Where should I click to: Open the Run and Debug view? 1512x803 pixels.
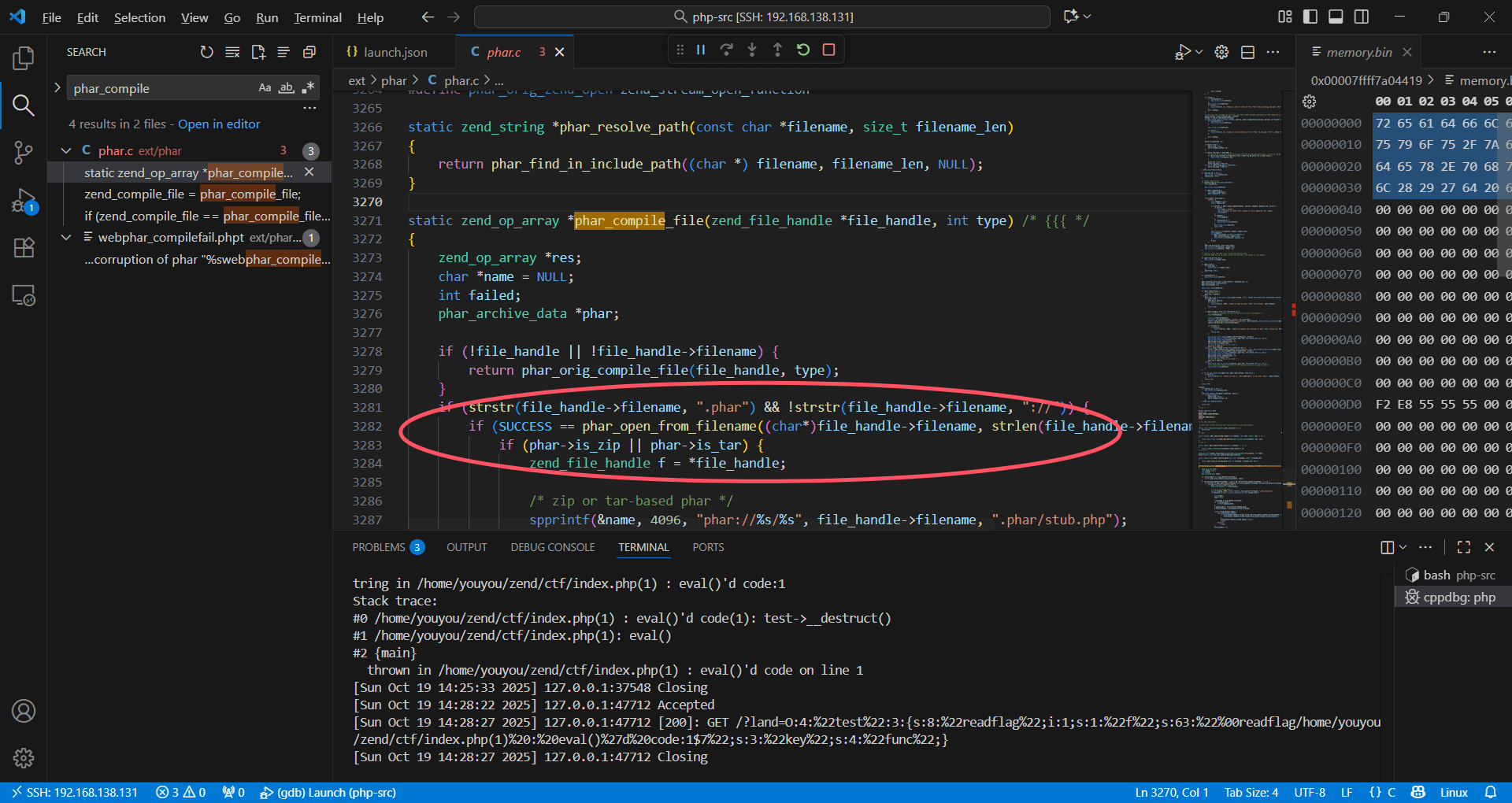[24, 201]
